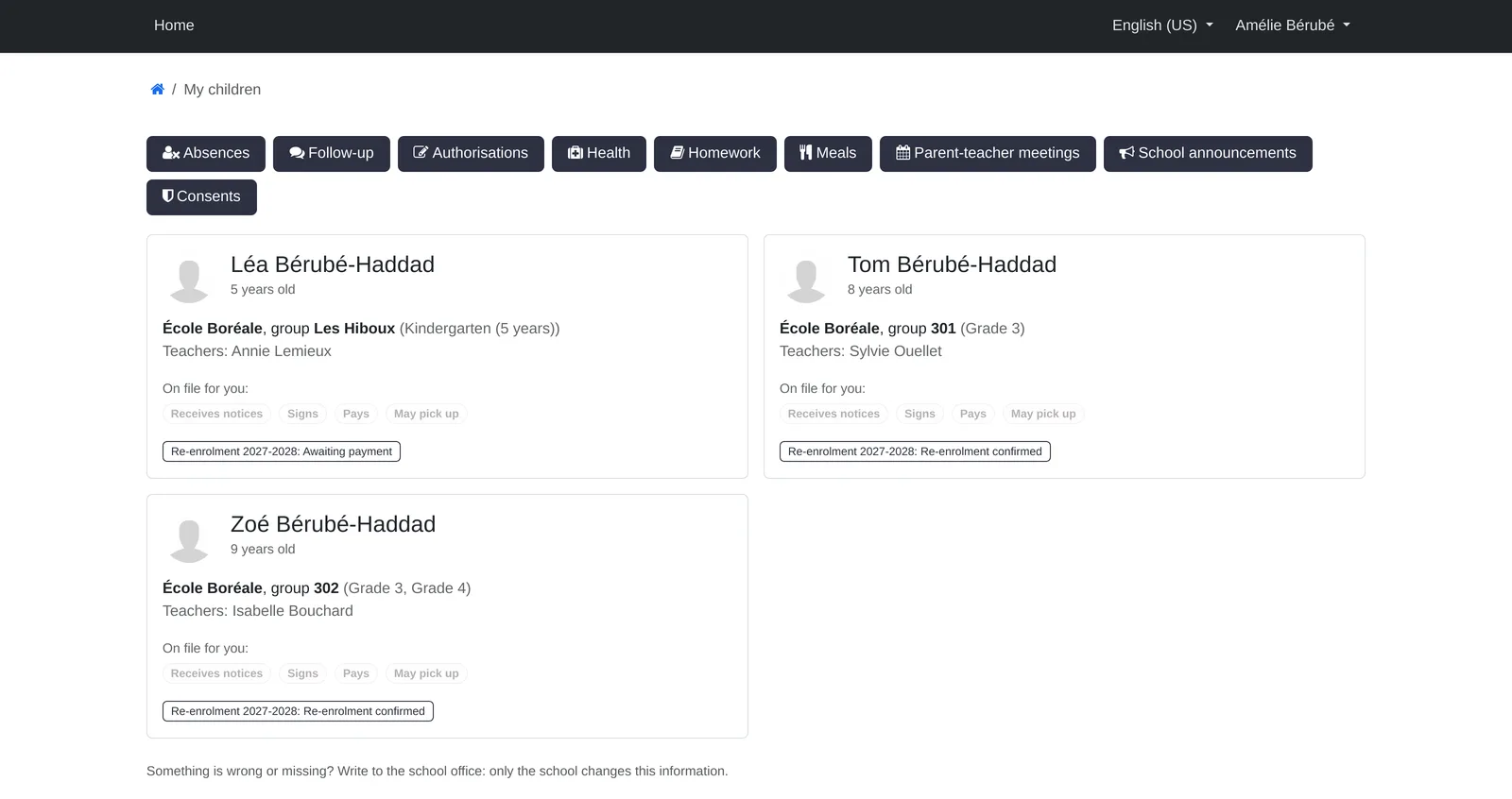
Task: Go to Authorisations
Action: [471, 154]
